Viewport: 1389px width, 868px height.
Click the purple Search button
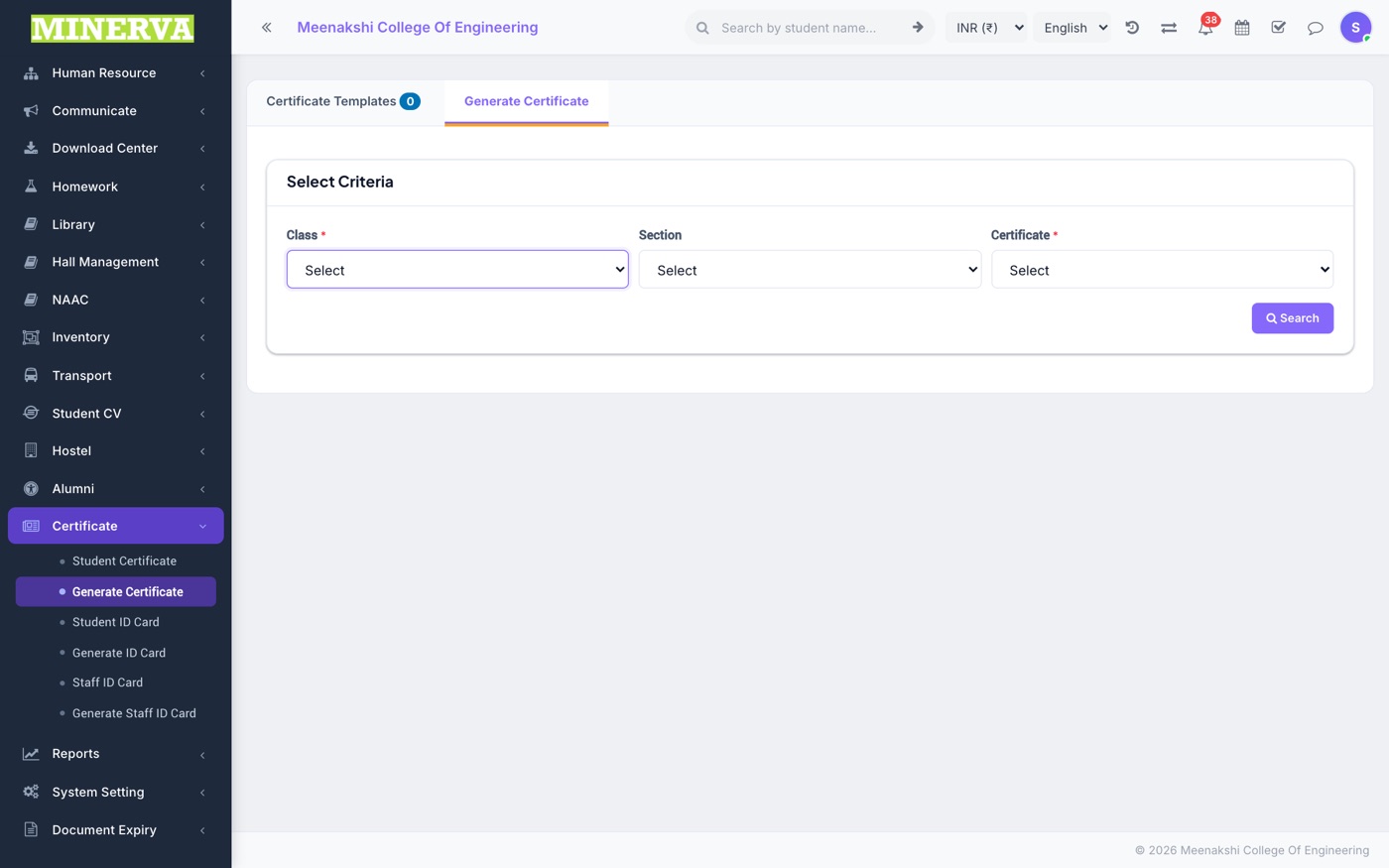(x=1292, y=318)
